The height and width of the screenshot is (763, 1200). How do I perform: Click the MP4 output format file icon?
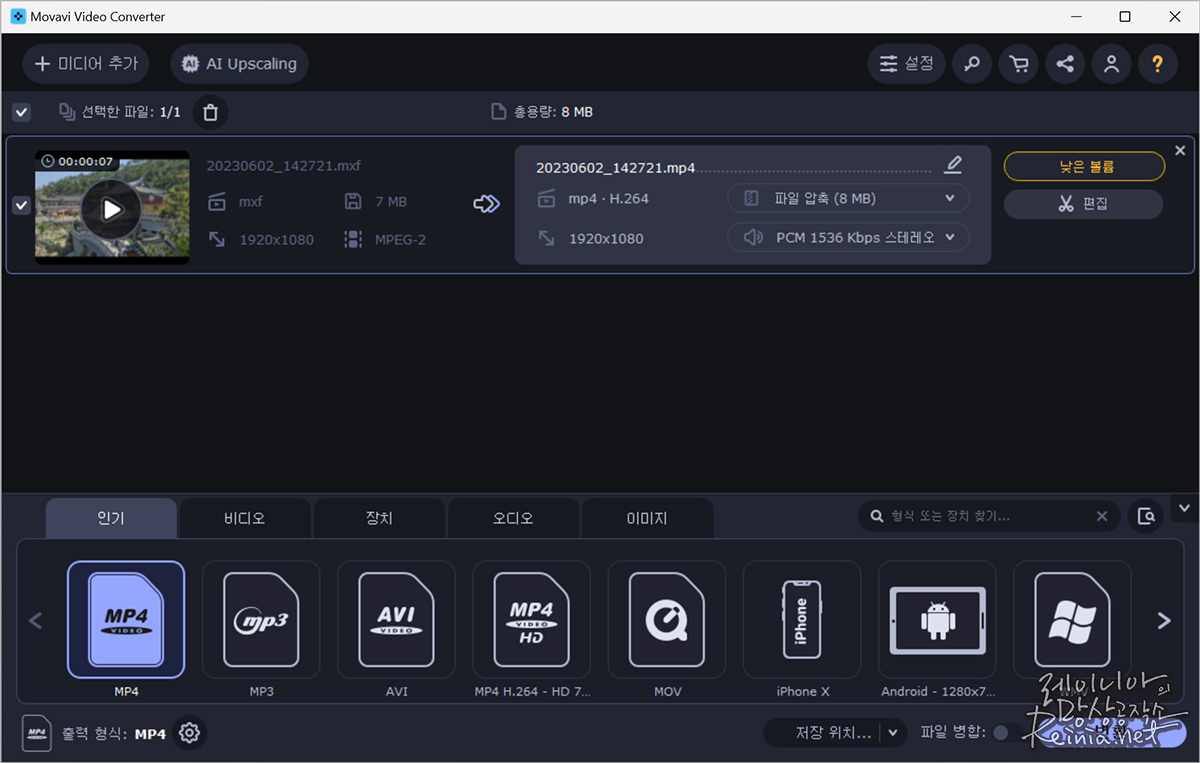pos(37,734)
